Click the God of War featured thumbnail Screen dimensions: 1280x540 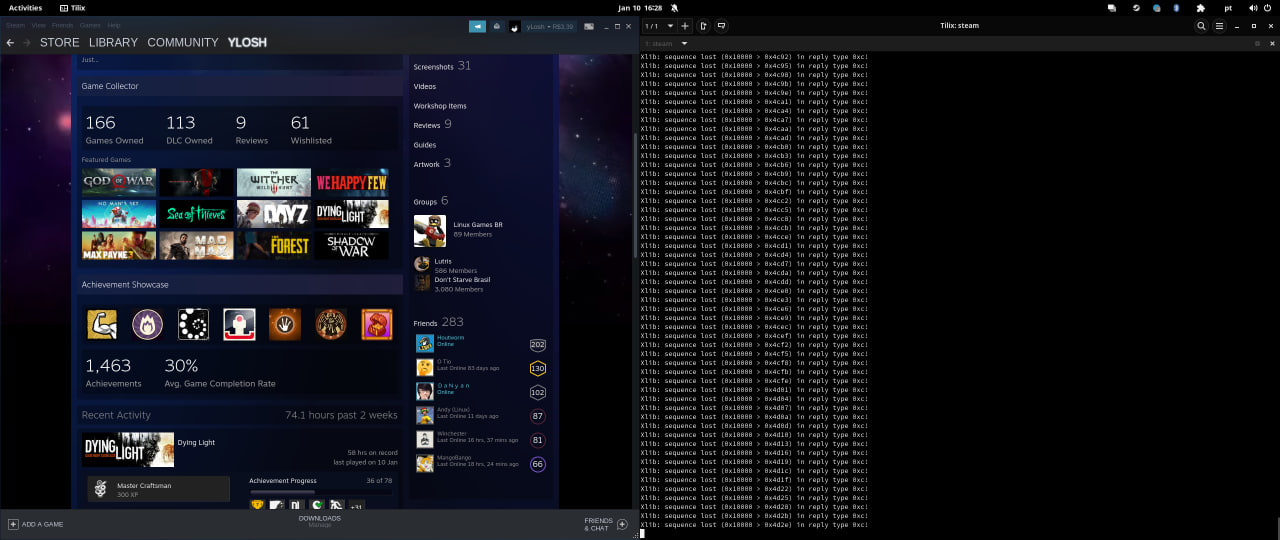119,182
